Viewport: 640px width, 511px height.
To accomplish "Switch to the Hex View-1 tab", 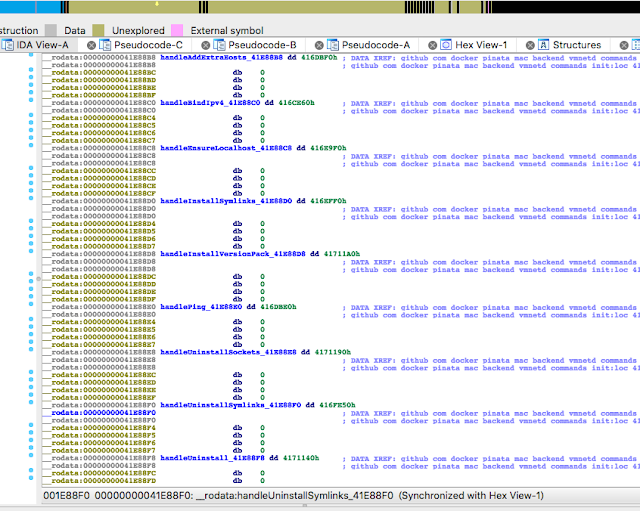I will click(x=481, y=45).
